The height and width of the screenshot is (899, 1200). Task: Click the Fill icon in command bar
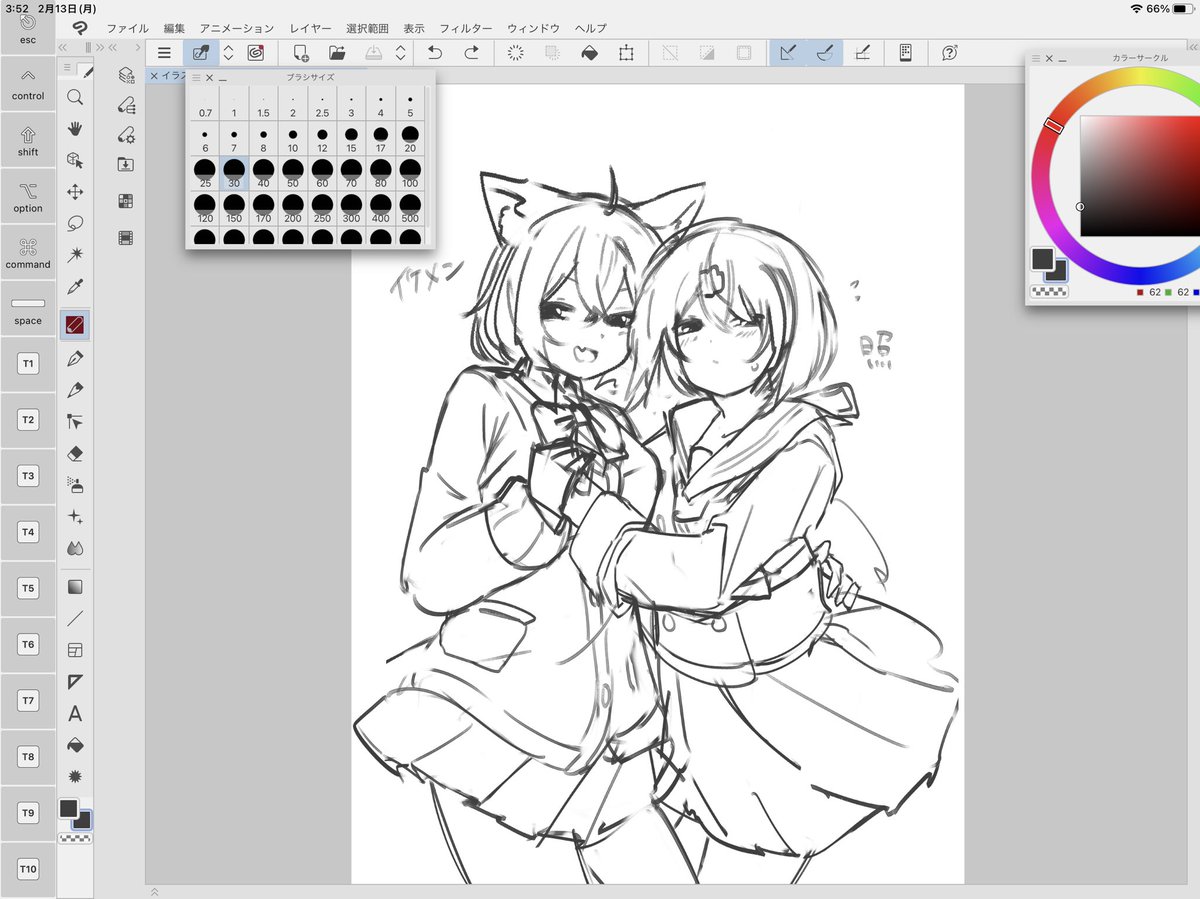(x=590, y=53)
